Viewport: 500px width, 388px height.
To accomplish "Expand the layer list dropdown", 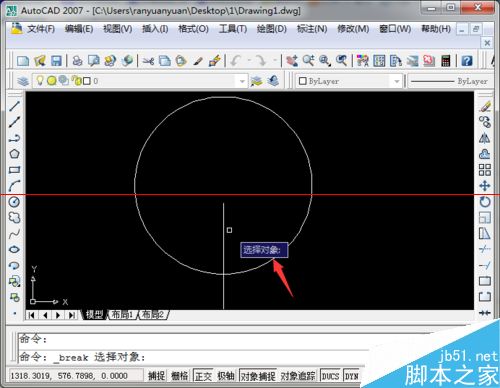I will pos(242,81).
